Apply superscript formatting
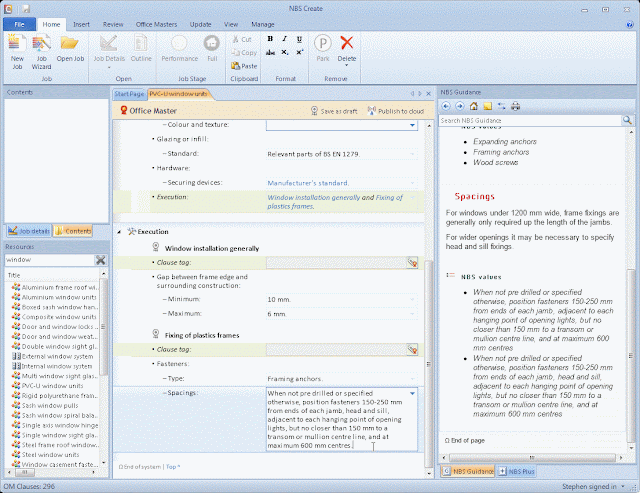640x493 pixels. (299, 52)
